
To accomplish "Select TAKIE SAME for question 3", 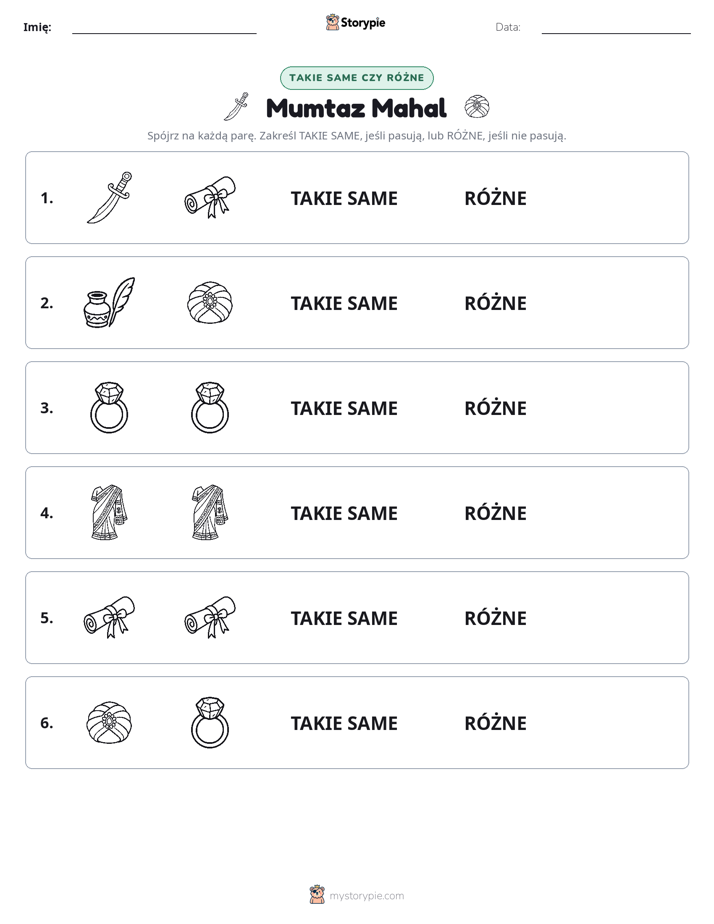I will click(344, 408).
